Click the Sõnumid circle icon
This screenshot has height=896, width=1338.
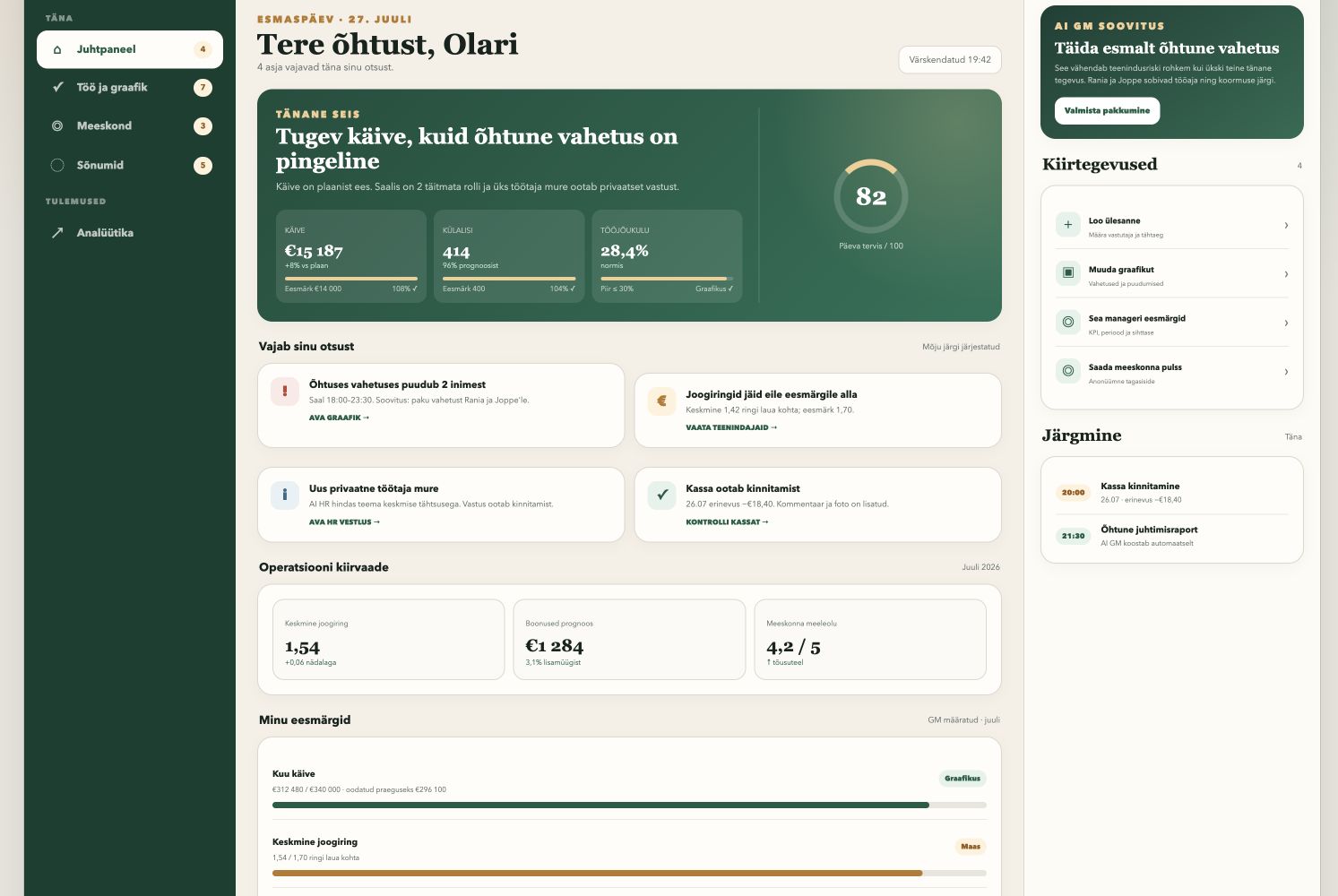pyautogui.click(x=57, y=165)
